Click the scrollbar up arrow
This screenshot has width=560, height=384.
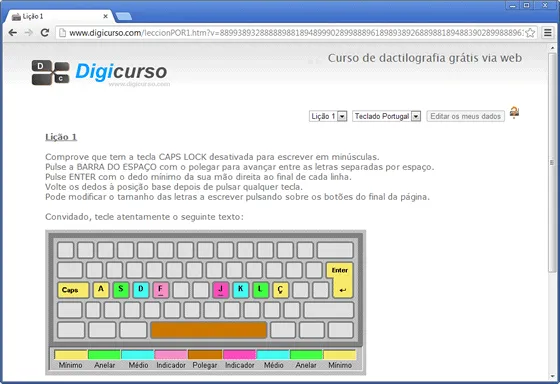pyautogui.click(x=552, y=48)
